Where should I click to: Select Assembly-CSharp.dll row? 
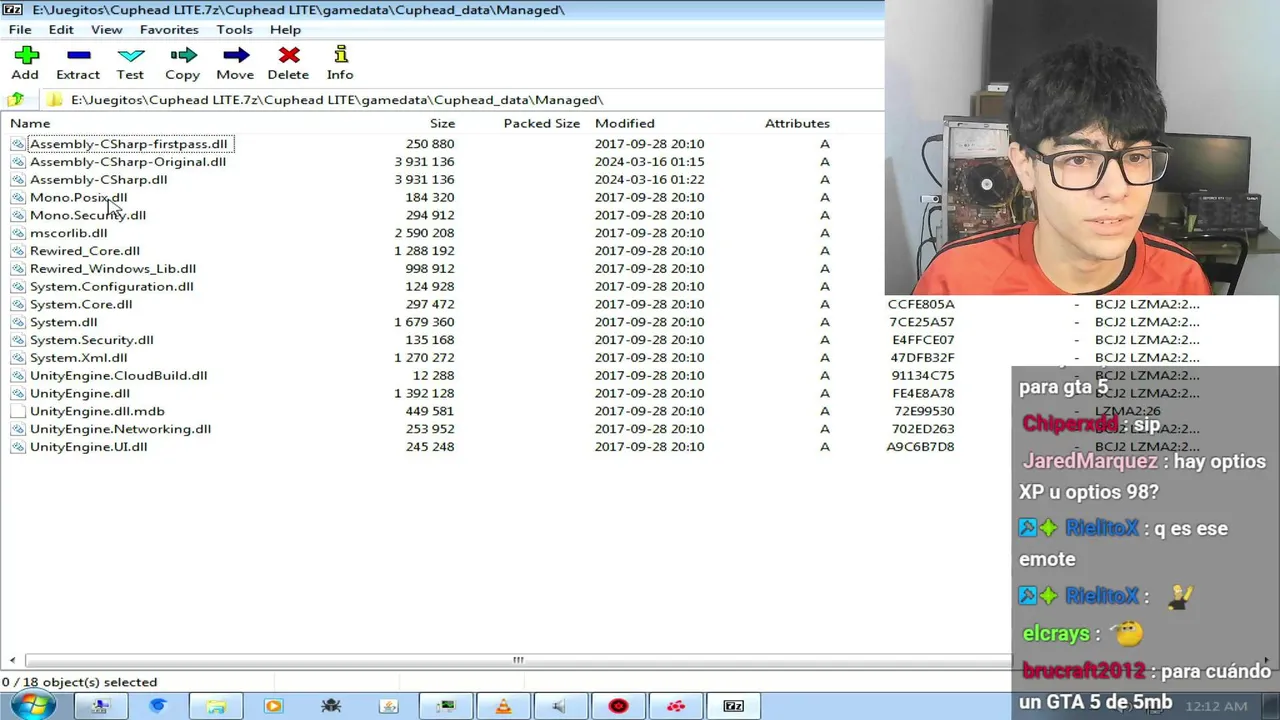(98, 180)
